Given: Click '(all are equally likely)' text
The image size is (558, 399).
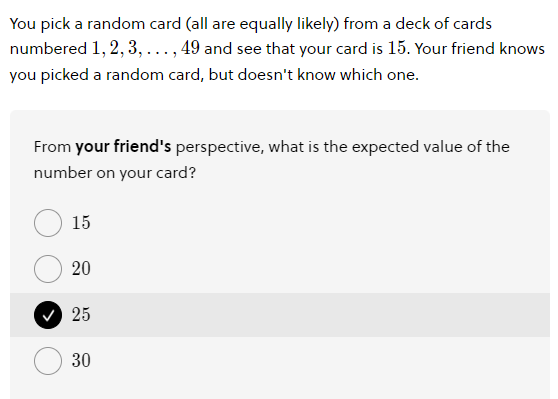Looking at the screenshot, I should 263,24.
